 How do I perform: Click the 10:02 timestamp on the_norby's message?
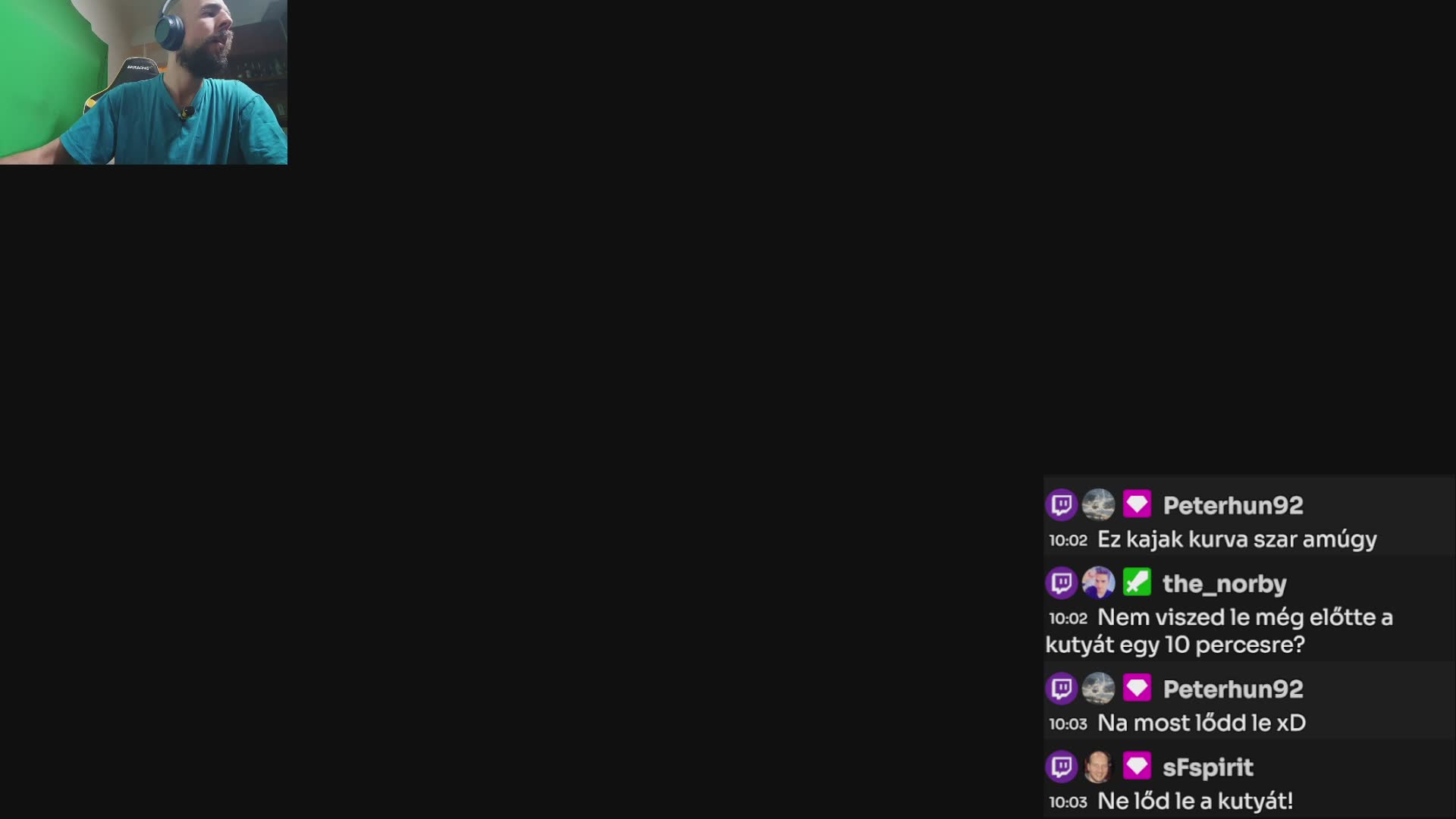coord(1068,618)
